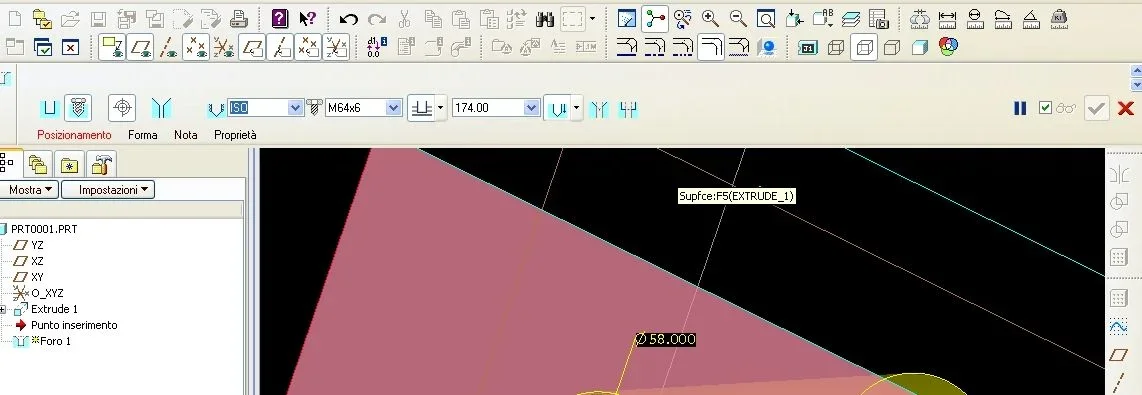Viewport: 1142px width, 395px height.
Task: Measure angle with the triangle ruler icon
Action: (x=1031, y=19)
